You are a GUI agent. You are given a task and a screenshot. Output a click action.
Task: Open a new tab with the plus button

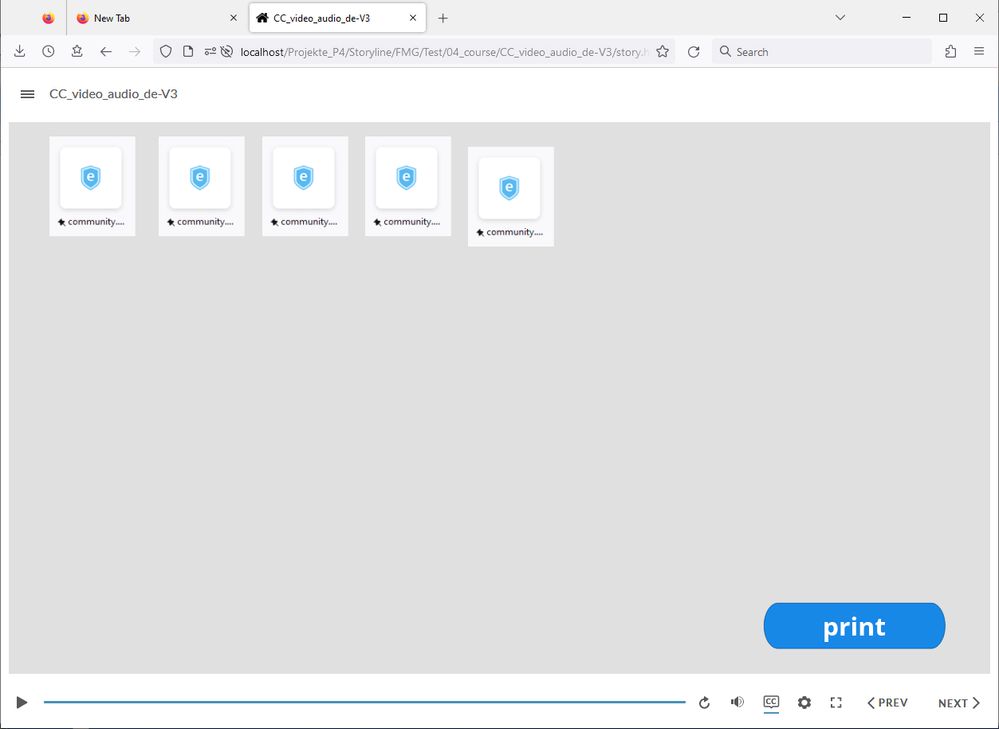pos(443,18)
